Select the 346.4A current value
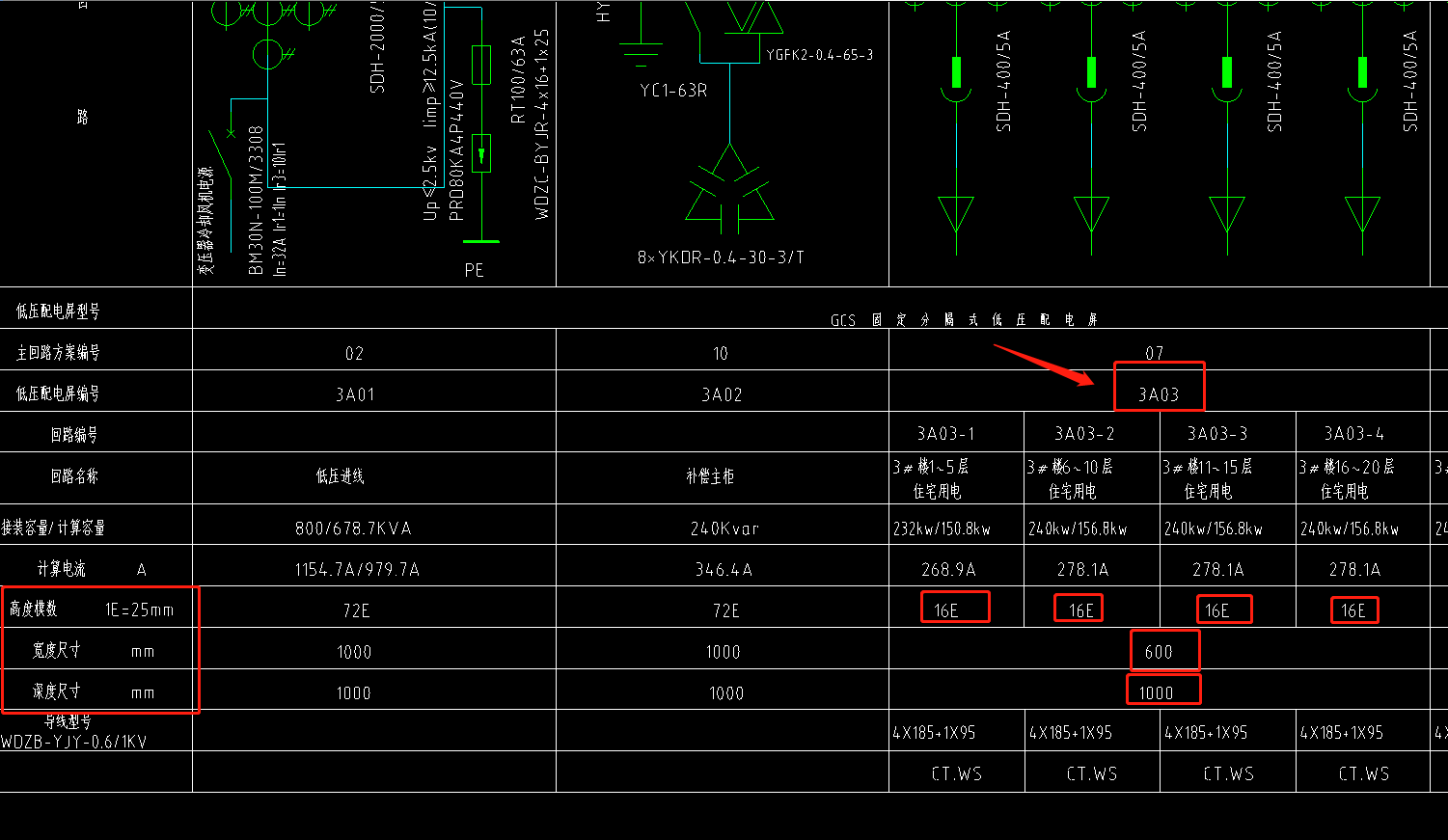Viewport: 1448px width, 840px height. (x=724, y=570)
